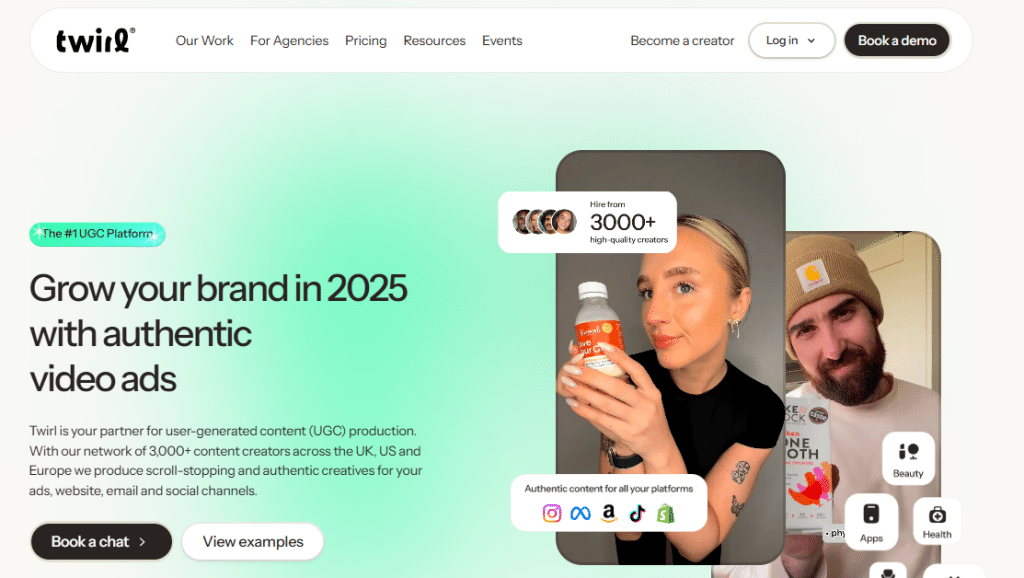Select the Beauty category icon
This screenshot has height=578, width=1024.
(x=908, y=458)
